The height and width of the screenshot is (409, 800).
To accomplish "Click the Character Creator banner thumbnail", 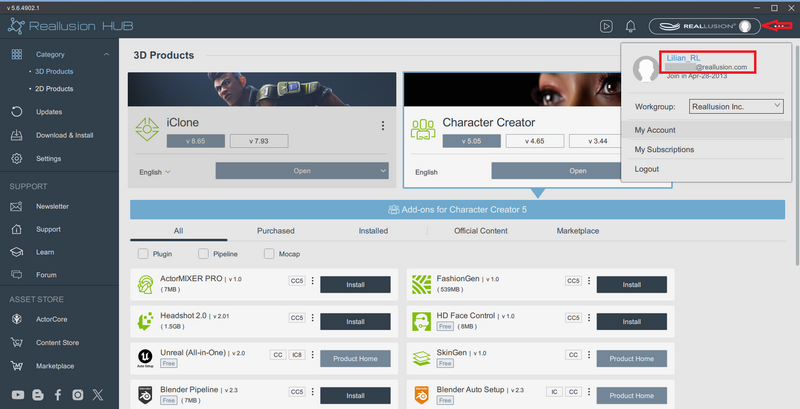I will pos(512,89).
